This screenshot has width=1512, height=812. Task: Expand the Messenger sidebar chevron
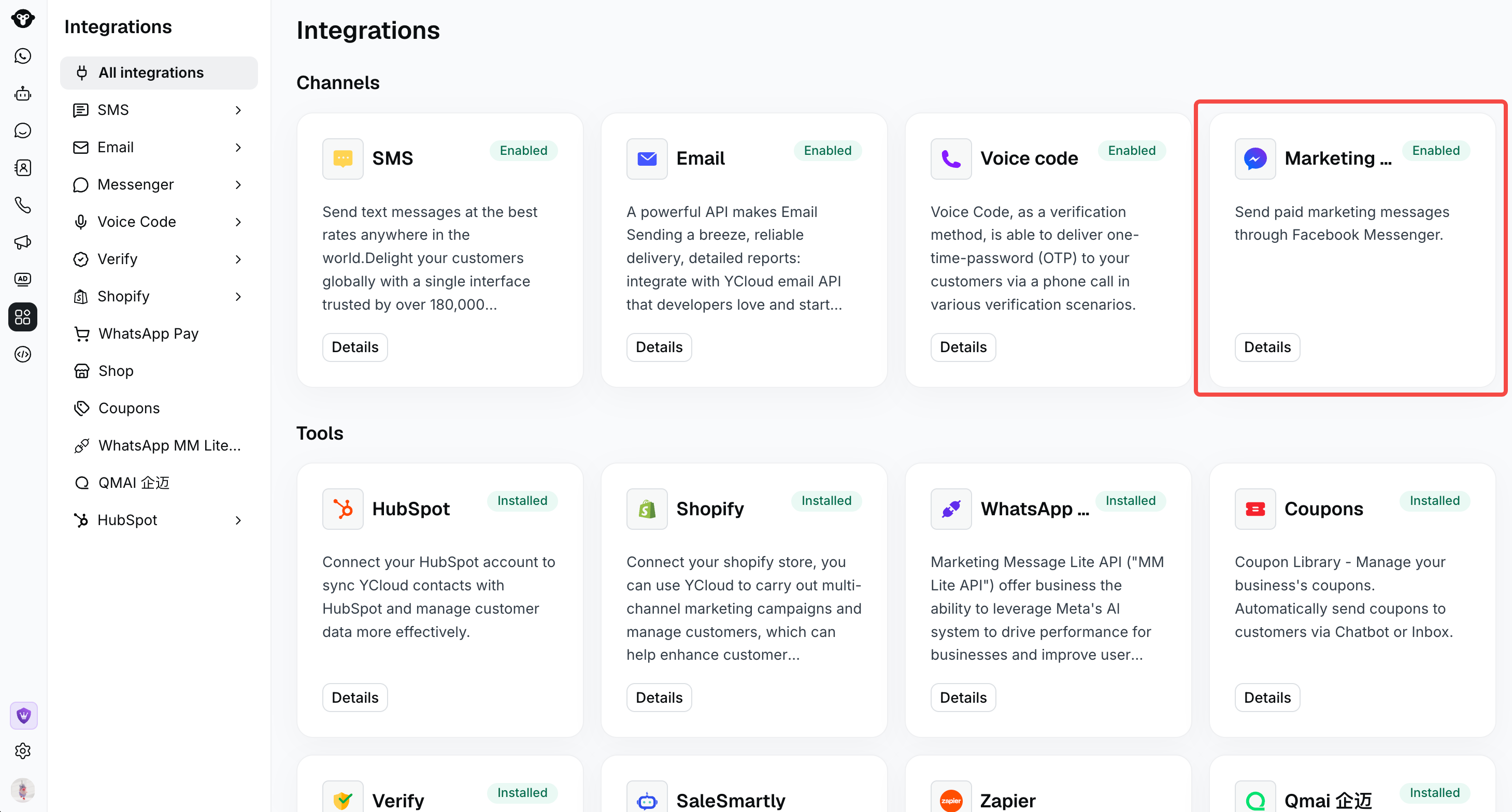(238, 184)
